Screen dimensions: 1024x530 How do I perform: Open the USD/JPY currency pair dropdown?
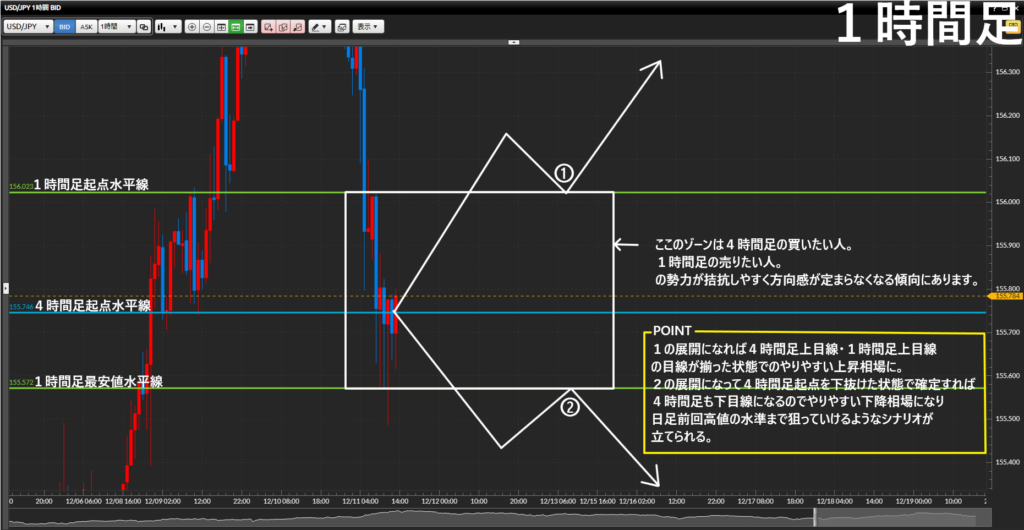click(x=28, y=27)
